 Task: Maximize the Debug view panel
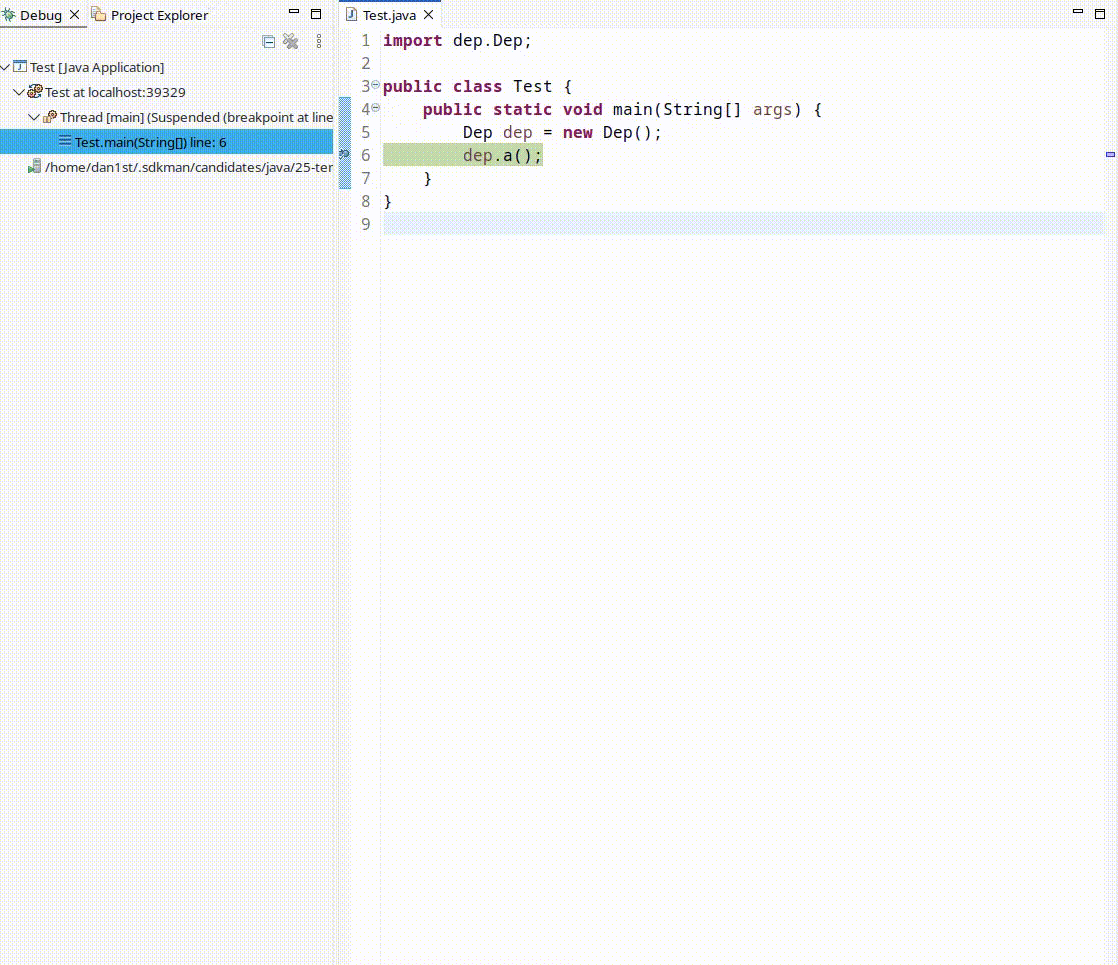coord(316,14)
